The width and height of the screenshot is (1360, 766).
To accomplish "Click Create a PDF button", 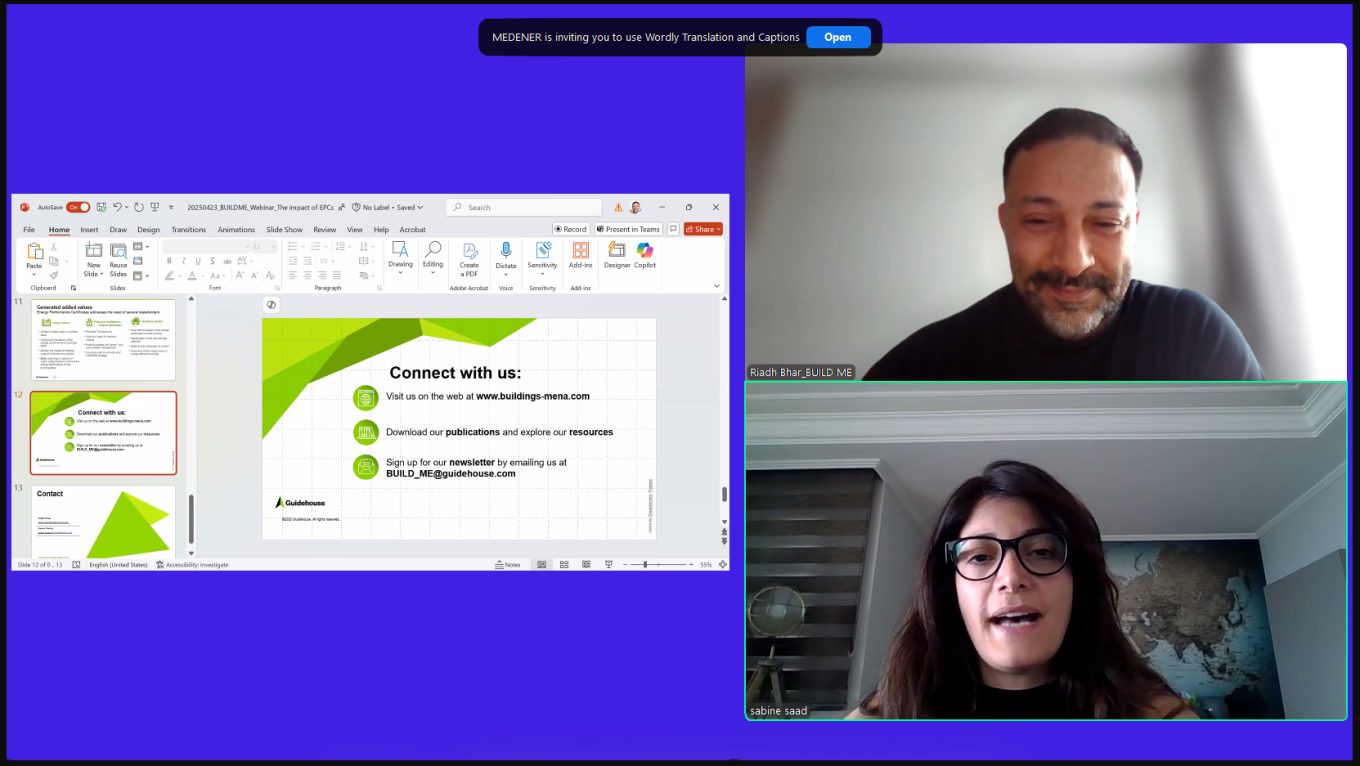I will pyautogui.click(x=469, y=260).
